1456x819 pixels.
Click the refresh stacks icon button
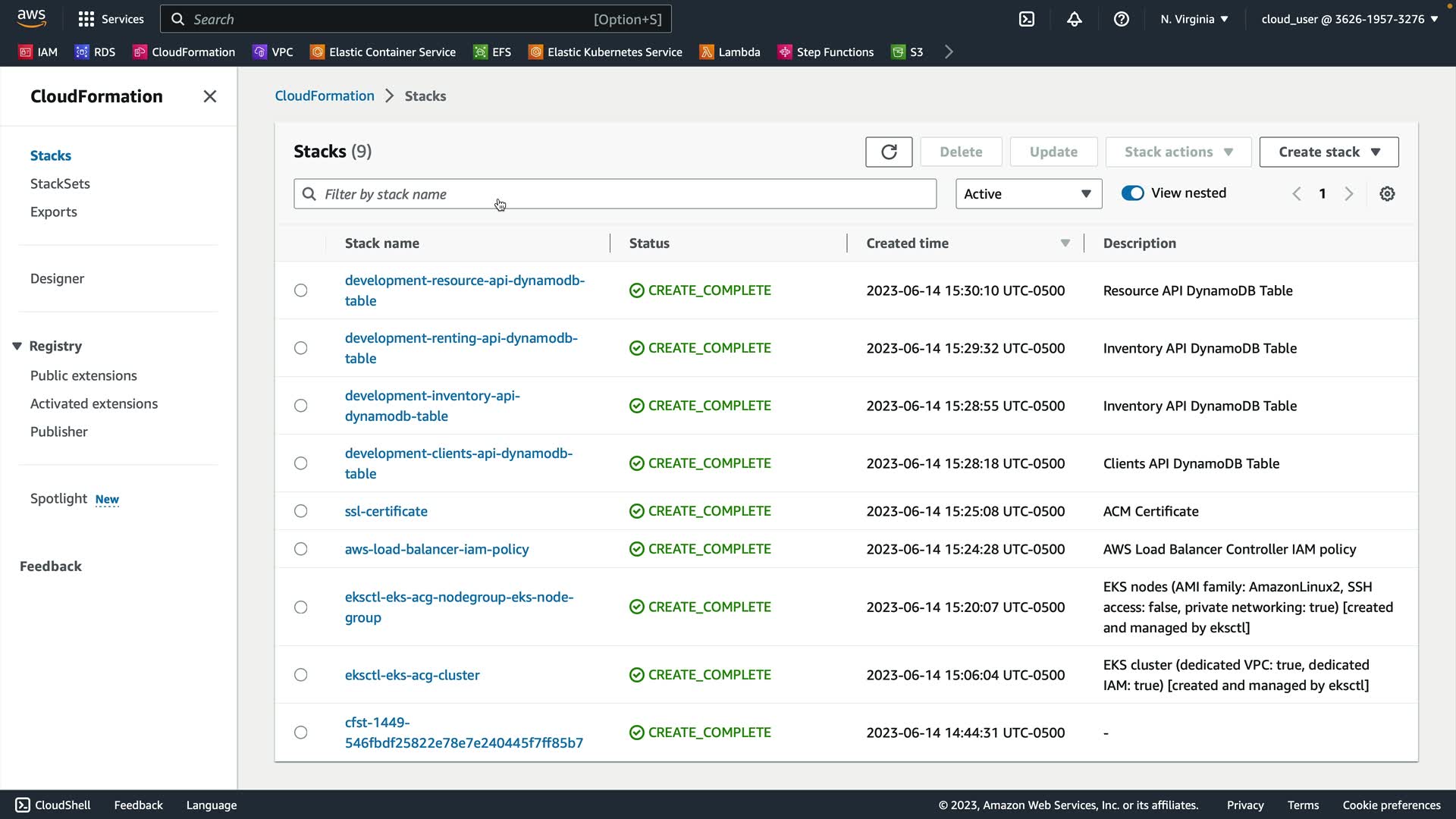[x=889, y=152]
